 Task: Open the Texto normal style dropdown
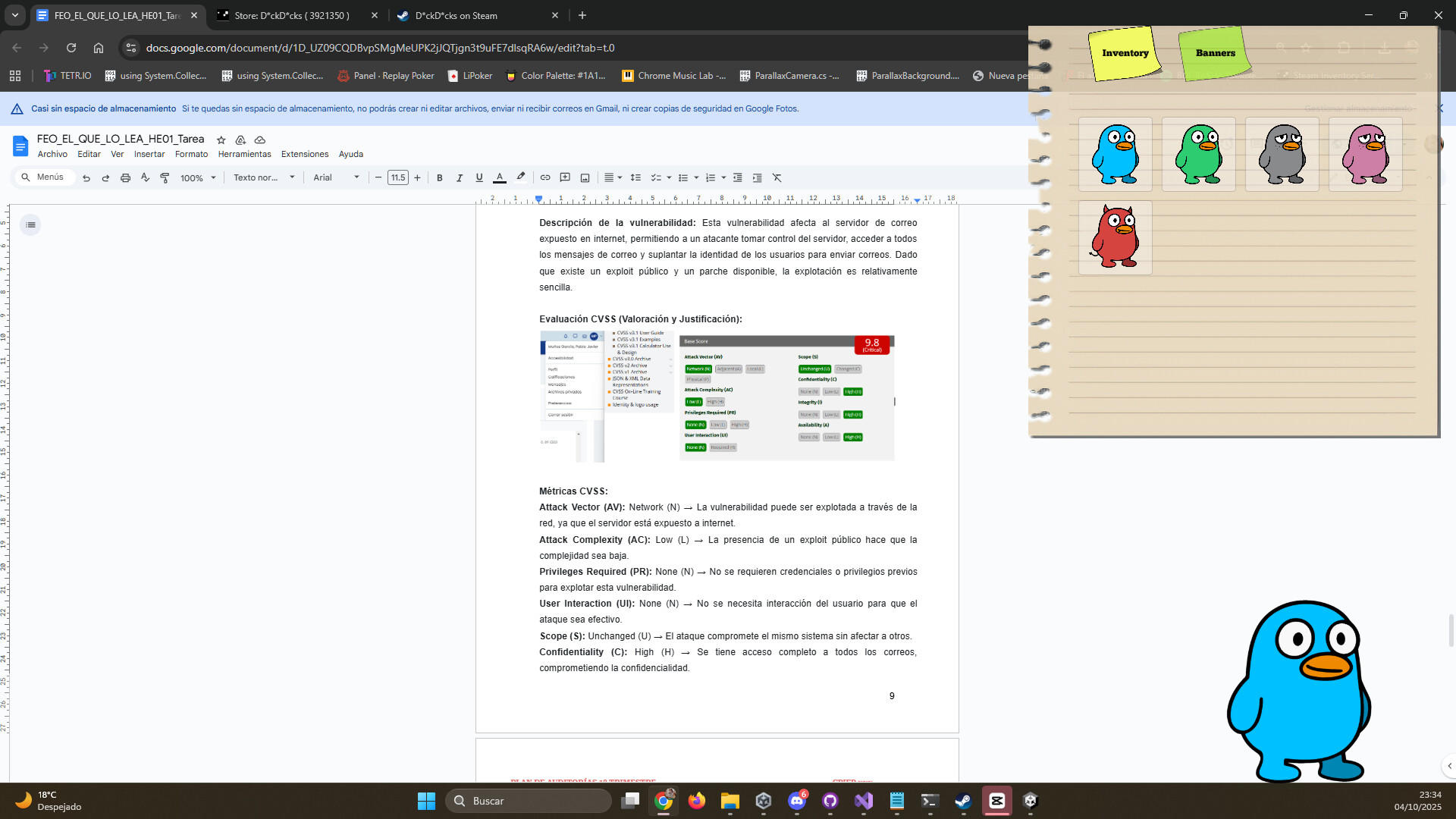[263, 177]
